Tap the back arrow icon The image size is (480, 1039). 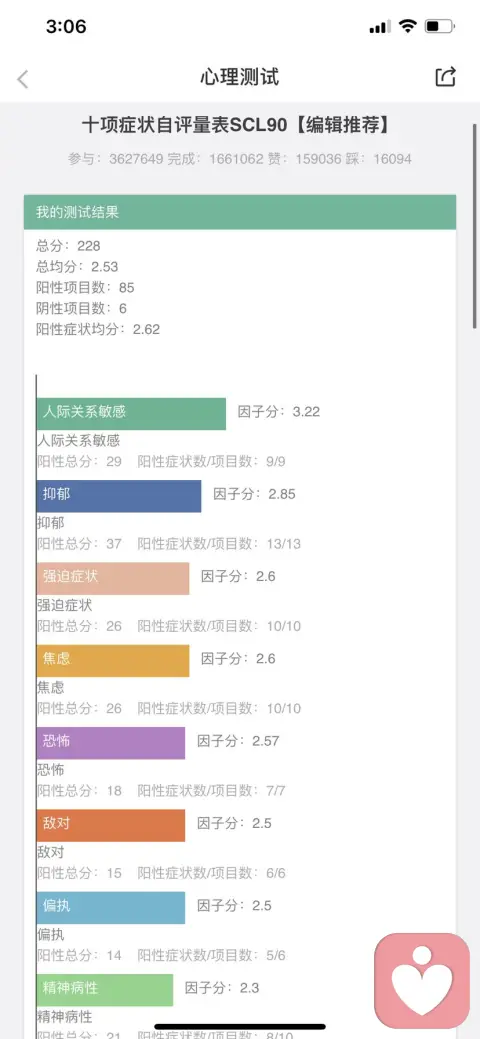[x=23, y=79]
